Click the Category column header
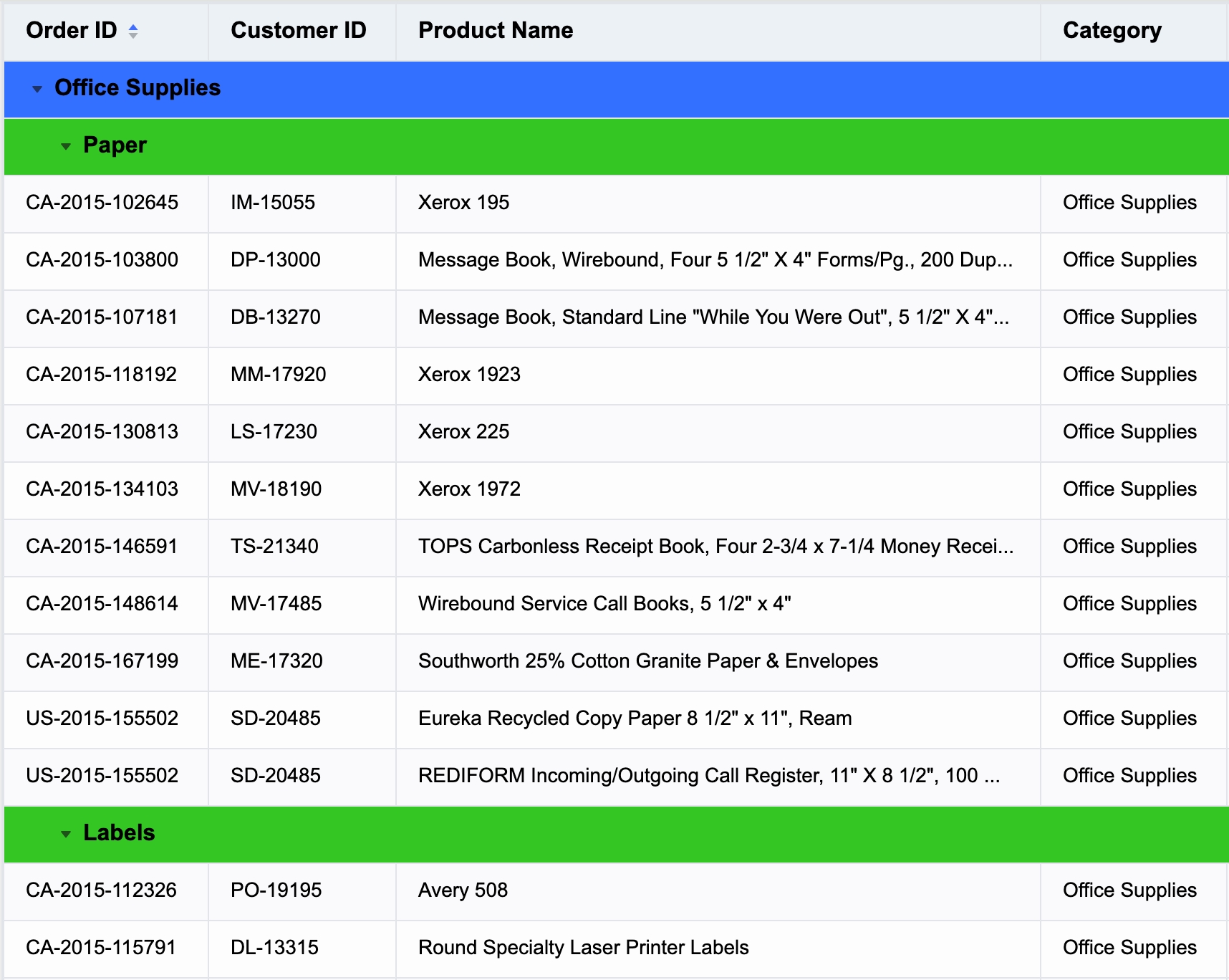The height and width of the screenshot is (980, 1229). click(x=1135, y=31)
